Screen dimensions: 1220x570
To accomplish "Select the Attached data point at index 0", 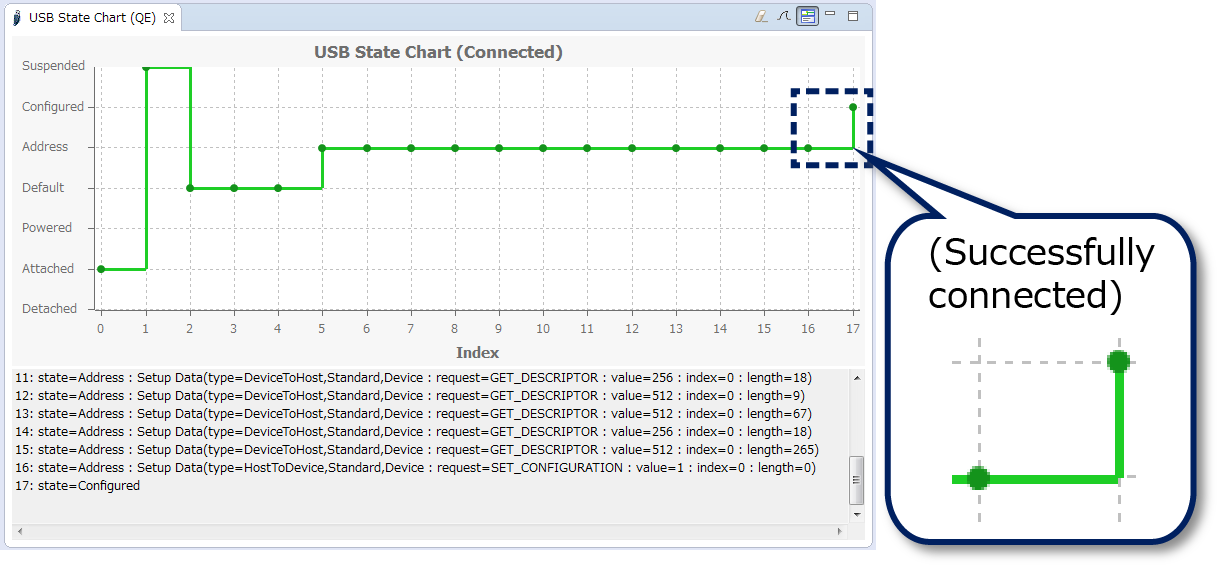I will pyautogui.click(x=100, y=269).
